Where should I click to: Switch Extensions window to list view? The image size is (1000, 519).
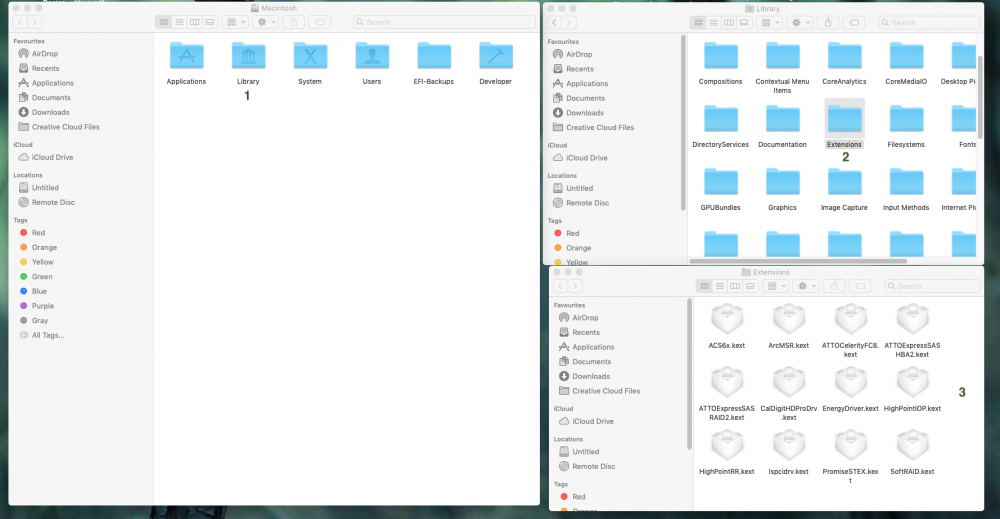(x=720, y=286)
